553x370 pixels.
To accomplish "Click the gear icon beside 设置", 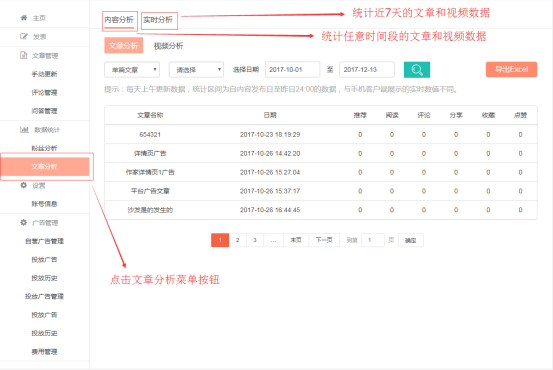I will [x=24, y=185].
